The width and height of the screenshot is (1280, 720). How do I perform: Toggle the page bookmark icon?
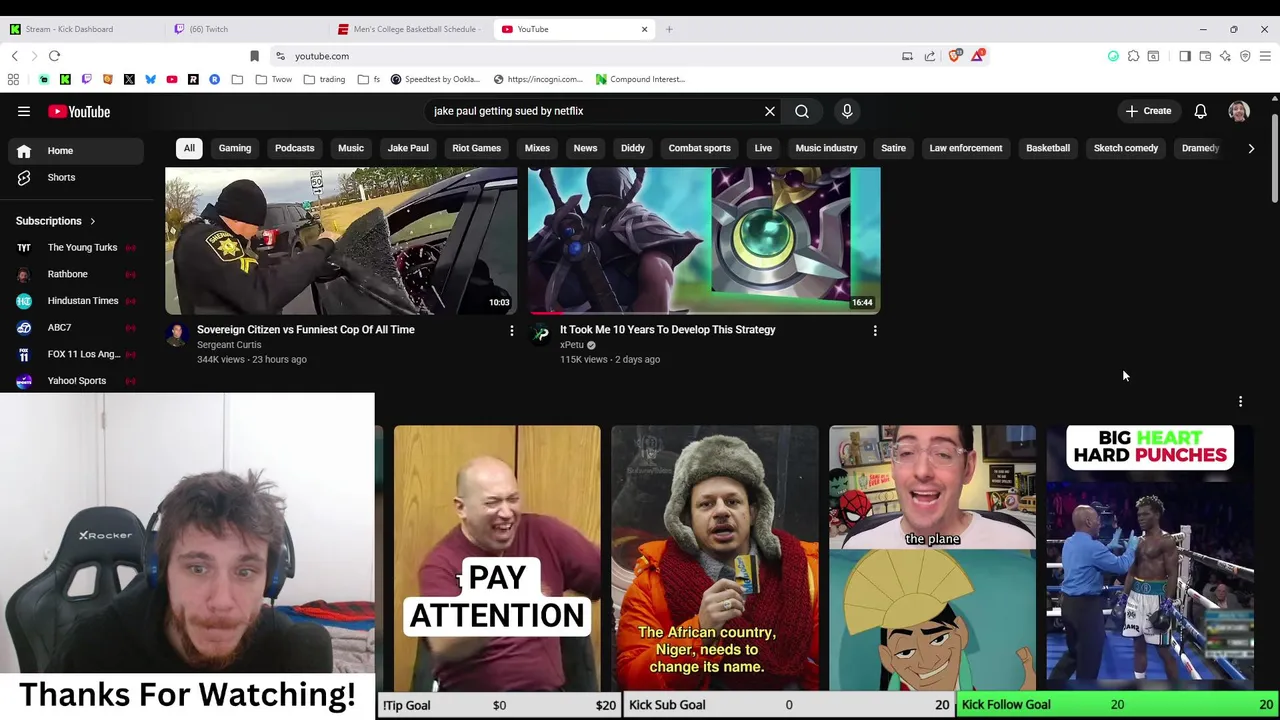(x=254, y=56)
